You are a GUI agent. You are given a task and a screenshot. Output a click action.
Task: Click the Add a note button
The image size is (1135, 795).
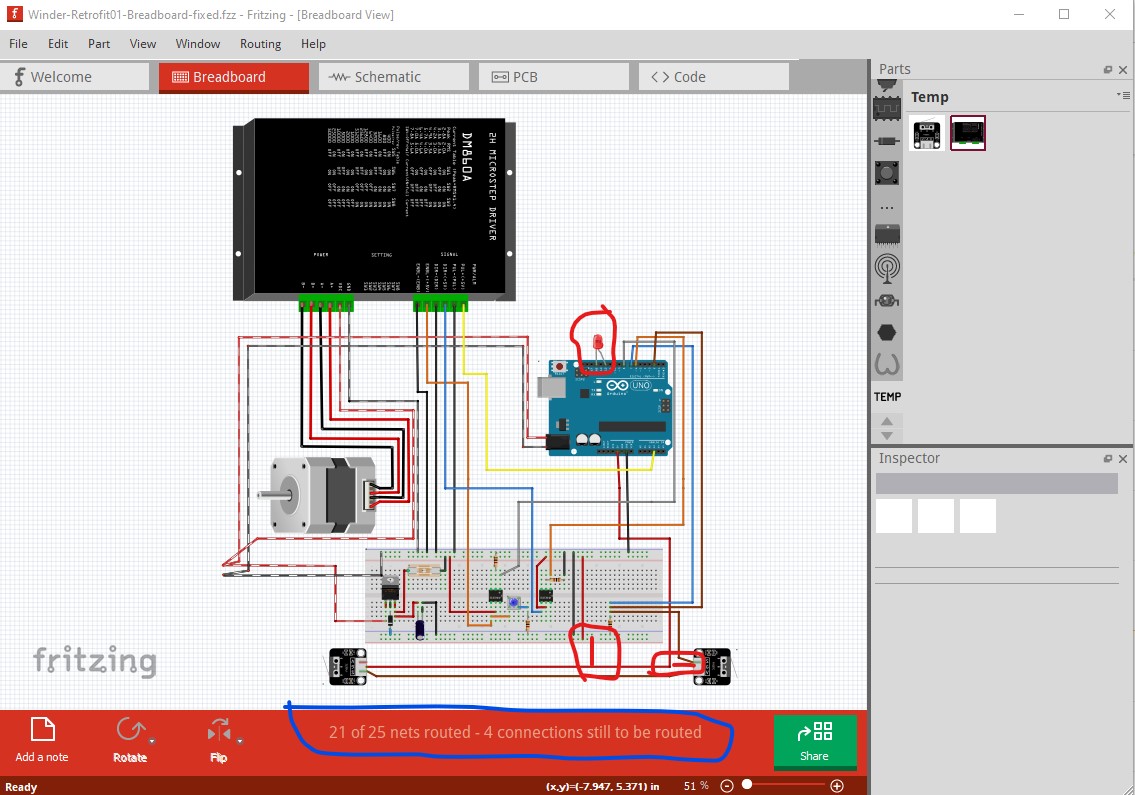coord(42,739)
